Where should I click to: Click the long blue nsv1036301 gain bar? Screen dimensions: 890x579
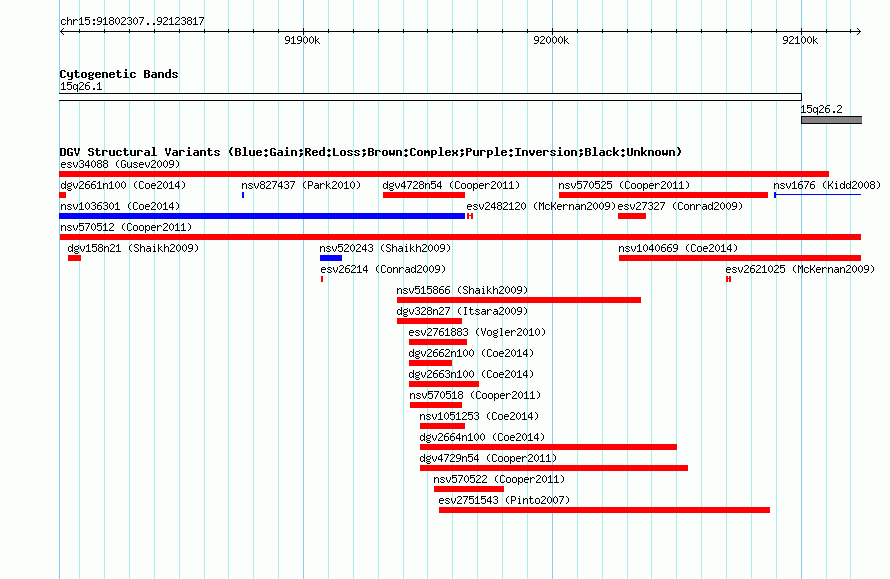pyautogui.click(x=262, y=216)
